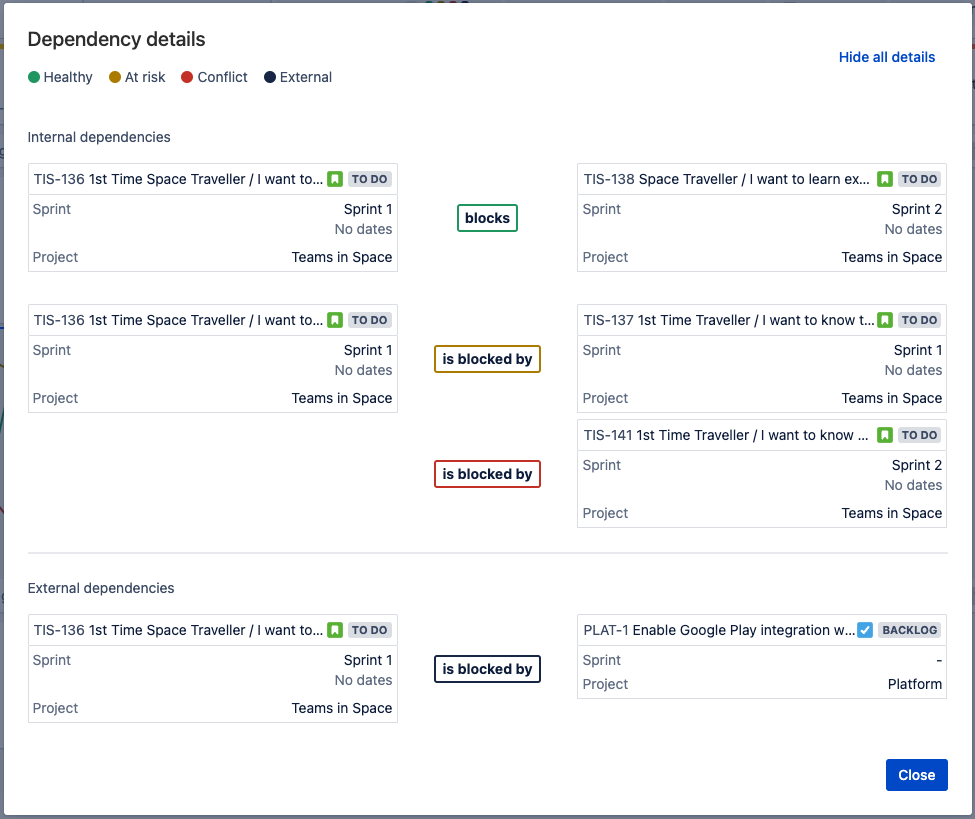This screenshot has width=975, height=819.
Task: Click the story icon on TIS-136 under External dependencies
Action: pos(335,630)
